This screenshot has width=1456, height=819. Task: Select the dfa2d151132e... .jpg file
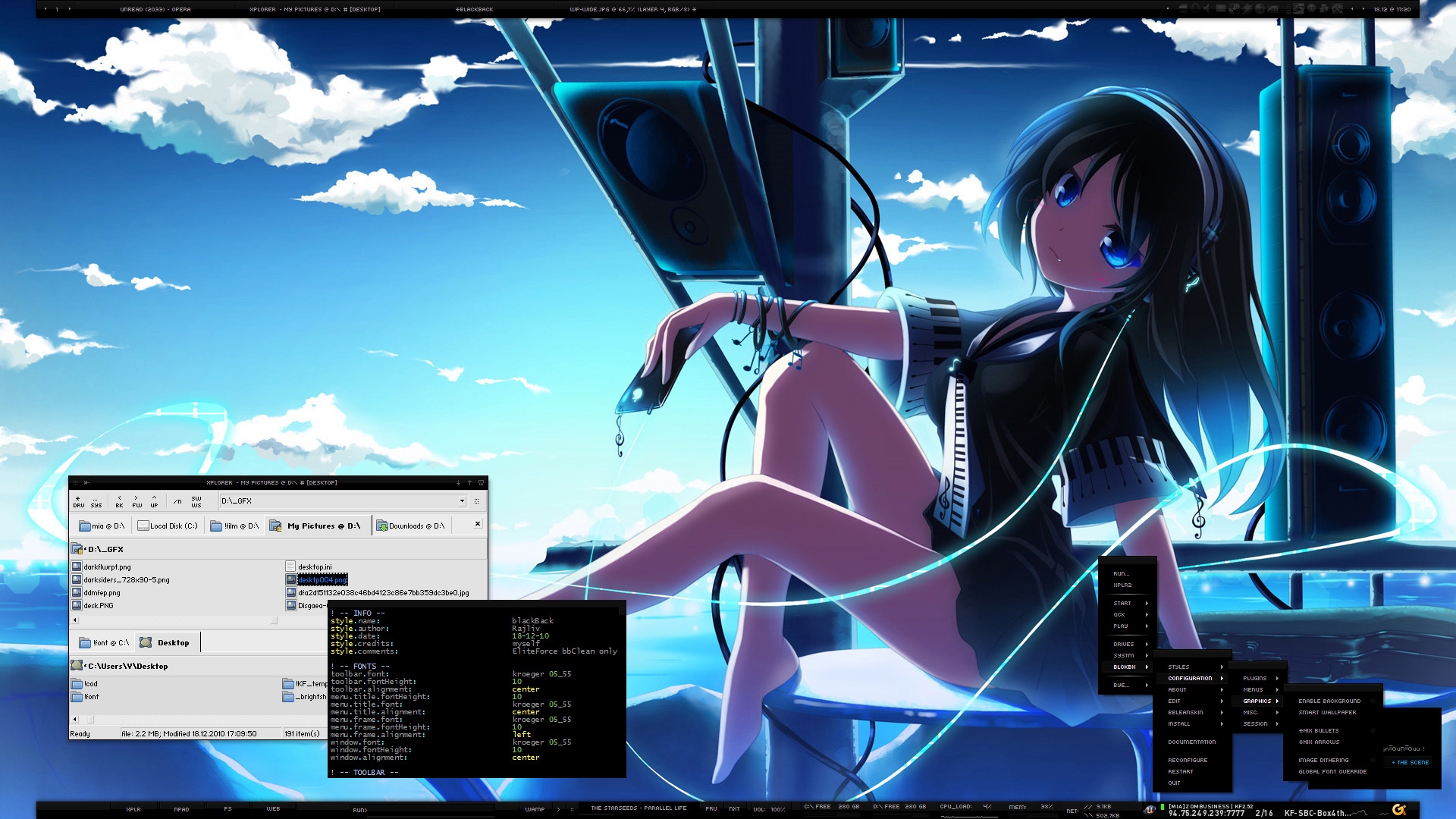[x=378, y=592]
